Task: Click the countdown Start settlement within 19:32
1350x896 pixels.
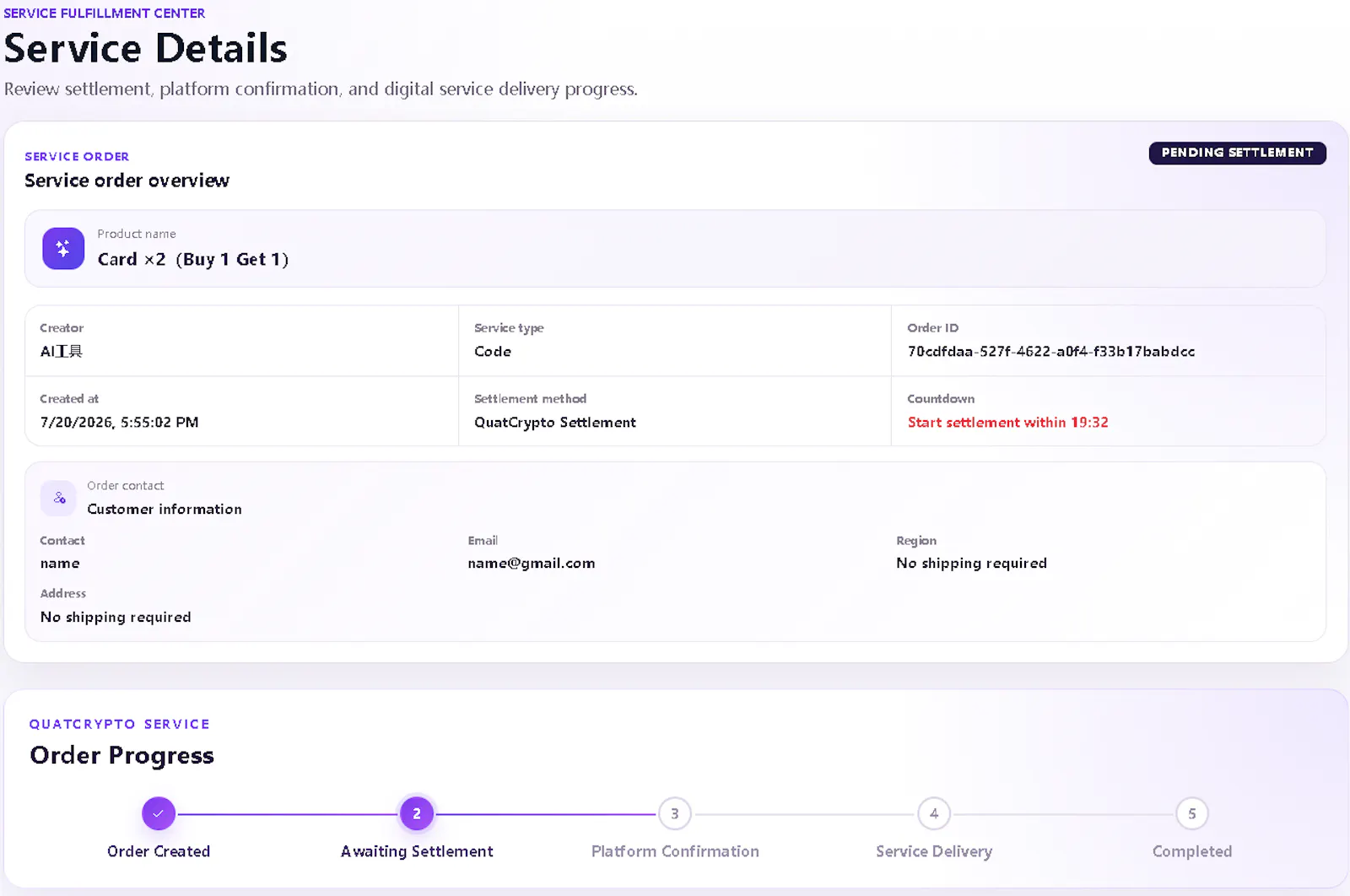Action: coord(1008,422)
